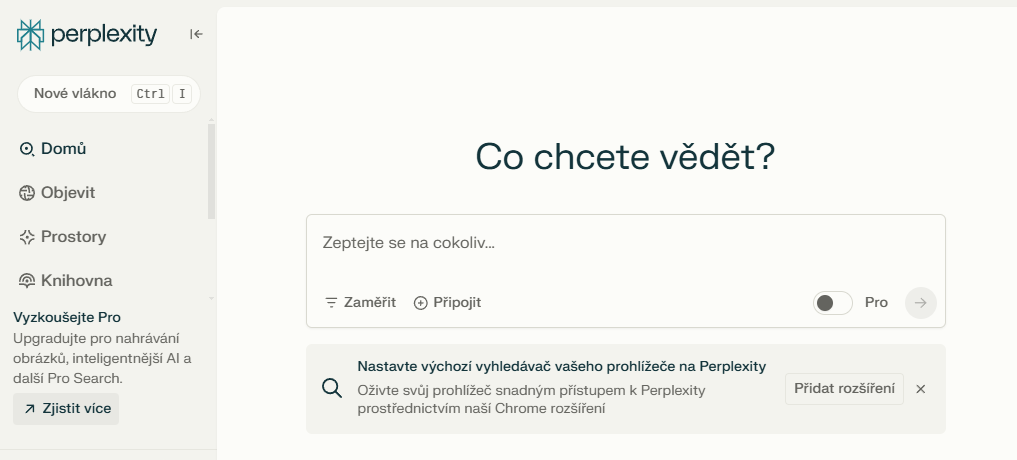Viewport: 1017px width, 460px height.
Task: Click the Prostory sparkle icon
Action: tap(27, 237)
